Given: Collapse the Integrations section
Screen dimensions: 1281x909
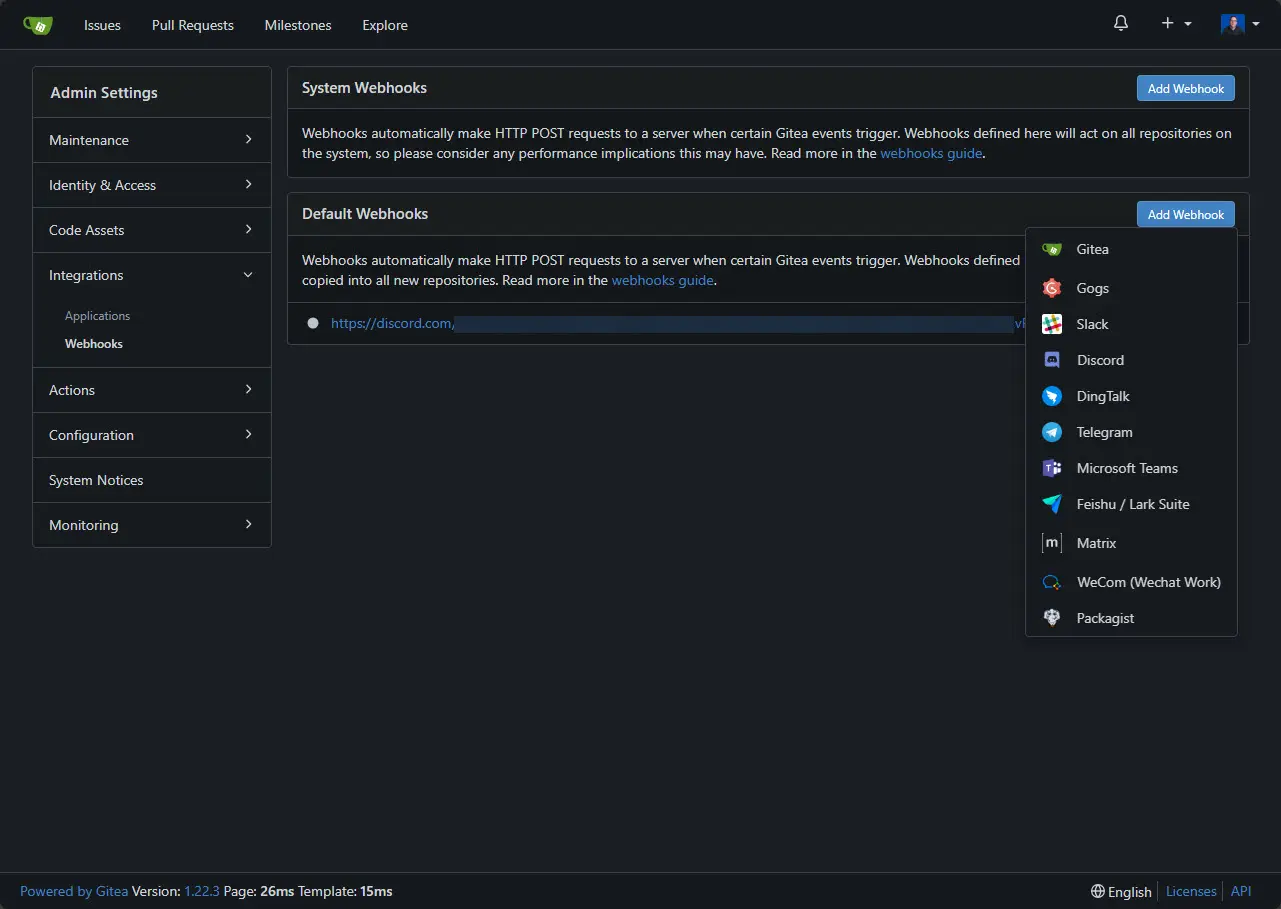Looking at the screenshot, I should tap(151, 275).
